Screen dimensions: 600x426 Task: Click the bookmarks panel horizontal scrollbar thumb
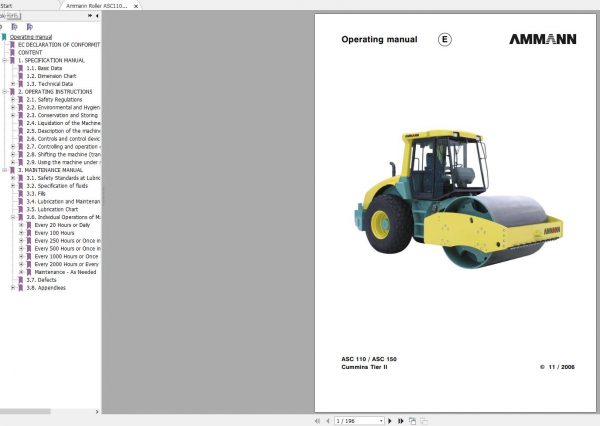pos(25,411)
